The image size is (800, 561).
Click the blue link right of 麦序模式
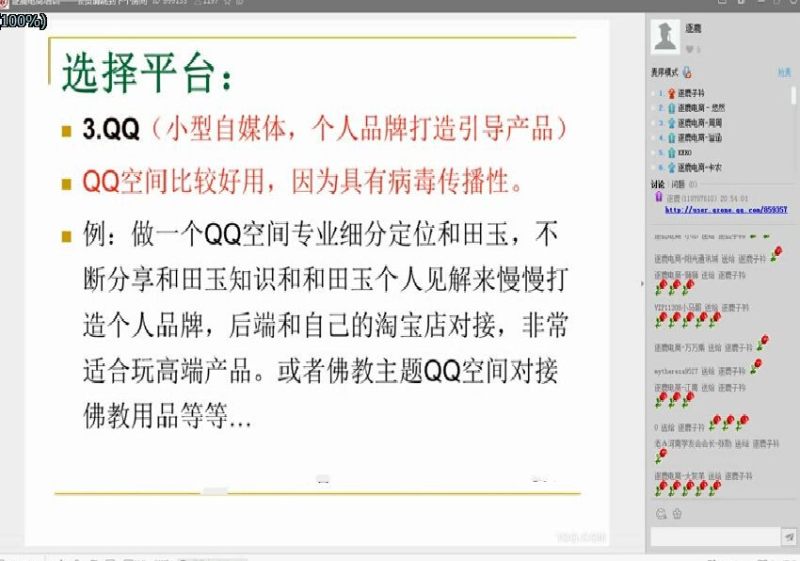pos(784,73)
